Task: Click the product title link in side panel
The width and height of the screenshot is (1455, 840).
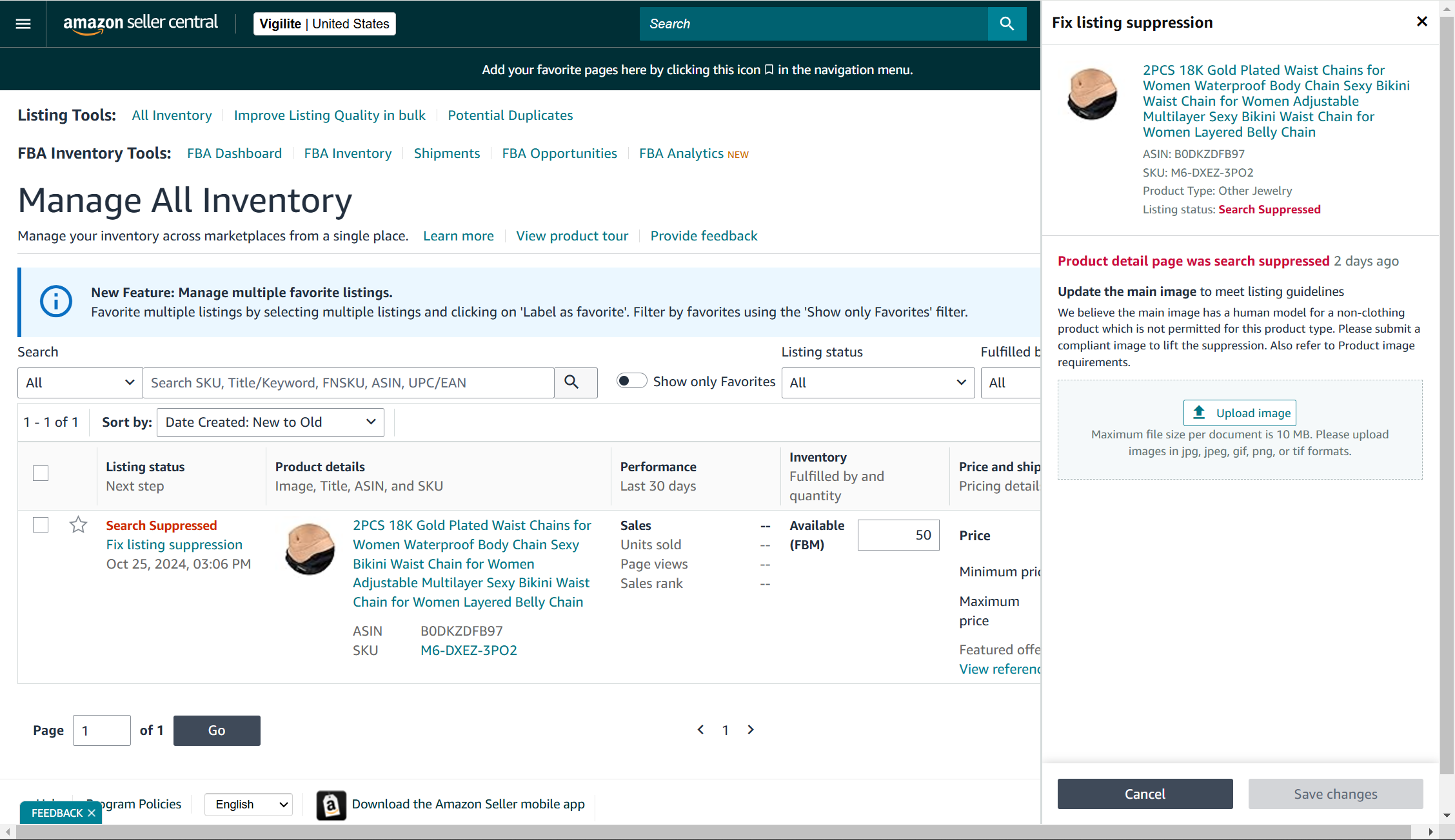Action: (1276, 101)
